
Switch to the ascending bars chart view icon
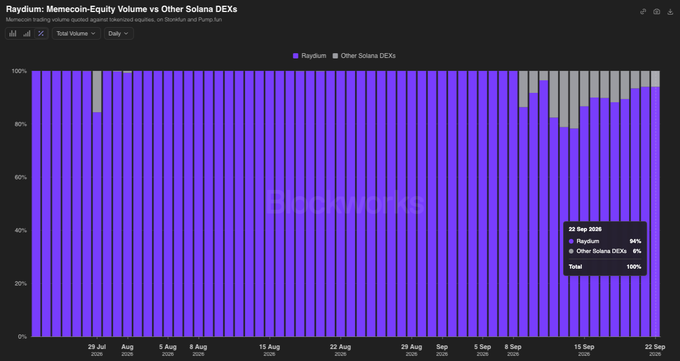[27, 33]
